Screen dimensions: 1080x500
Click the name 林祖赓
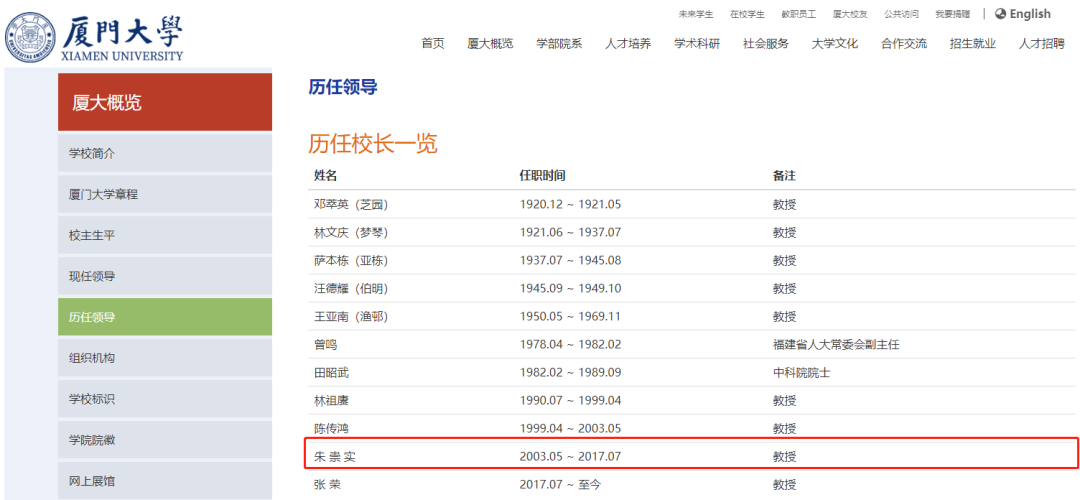[331, 400]
